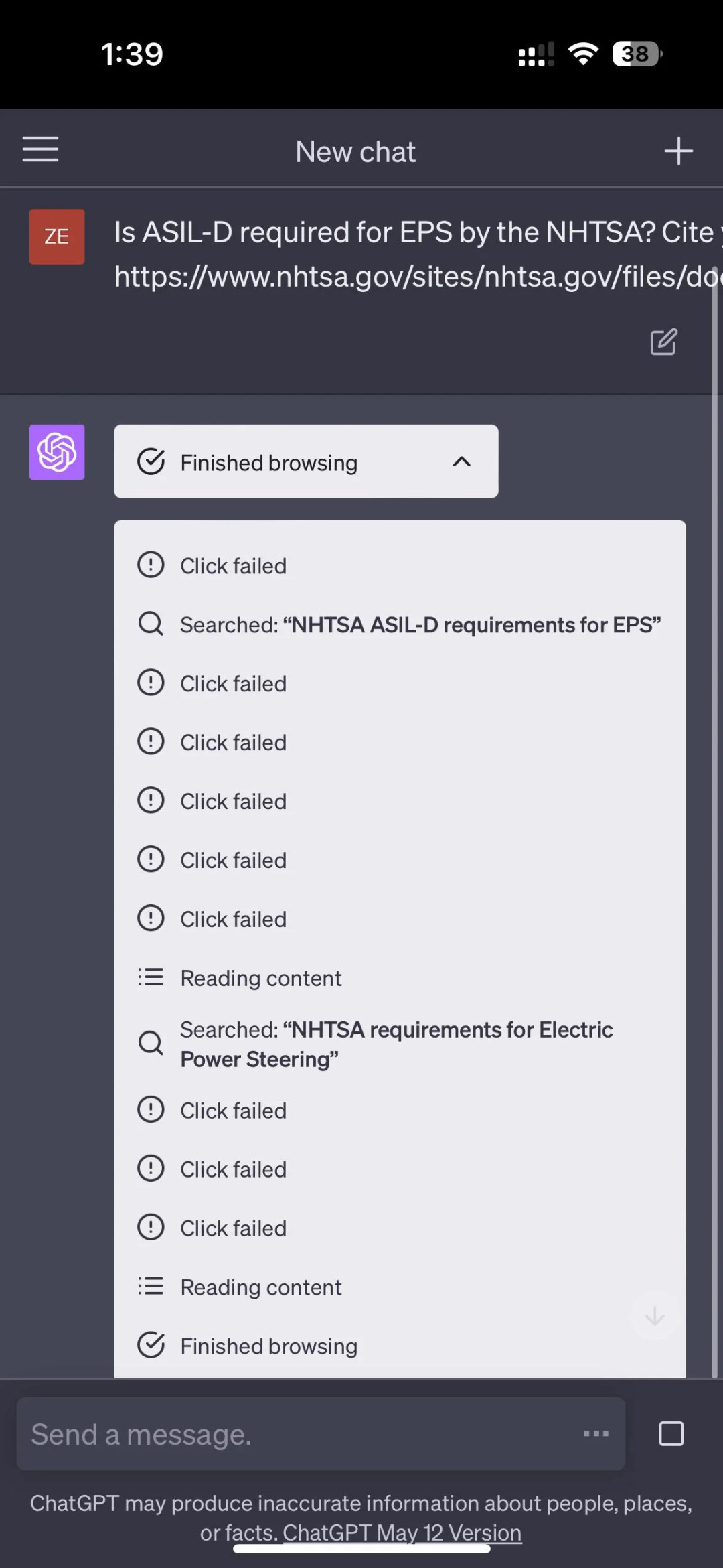
Task: Tap the first Reading content step
Action: click(x=260, y=978)
